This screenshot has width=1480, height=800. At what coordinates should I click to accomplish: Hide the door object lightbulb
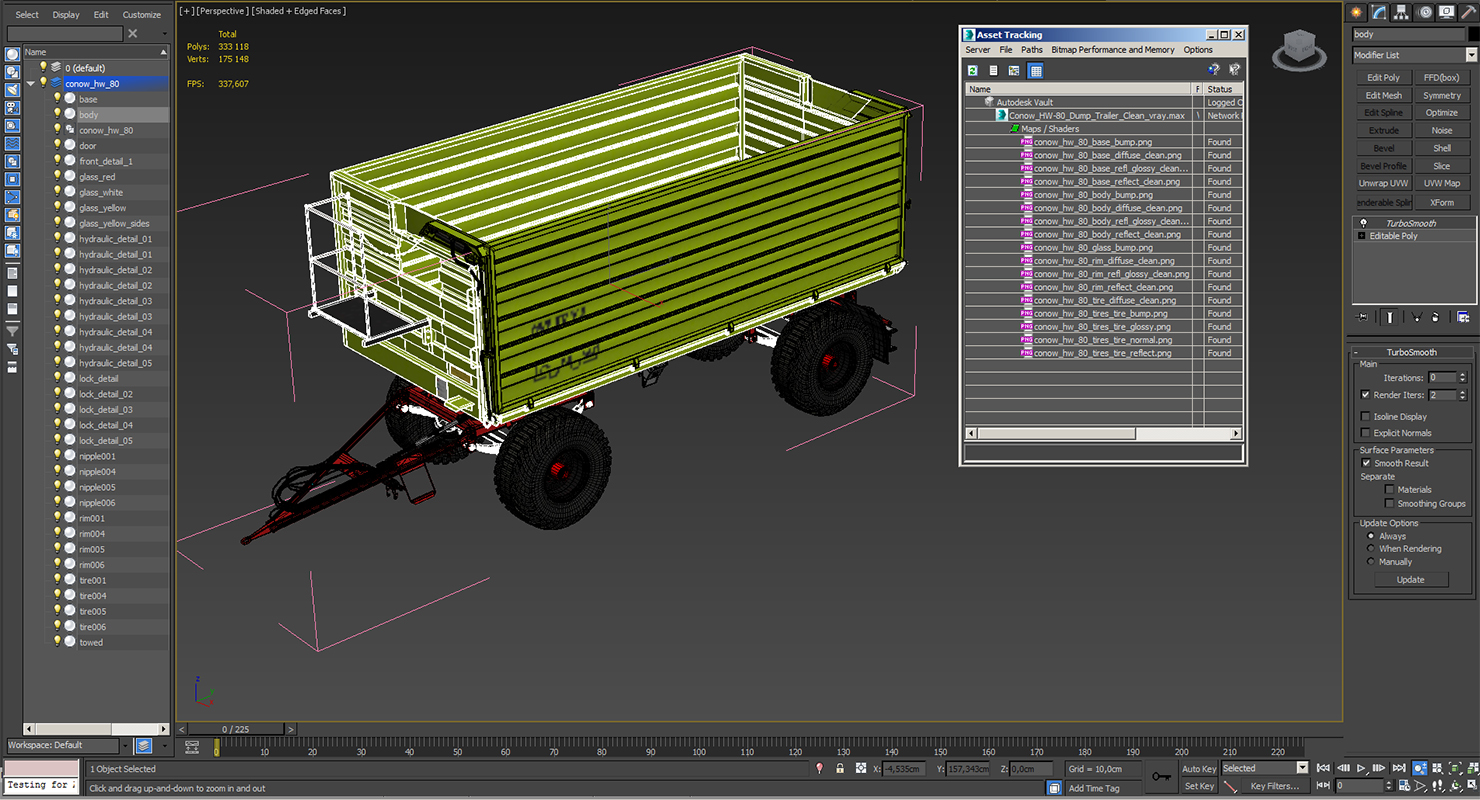57,145
